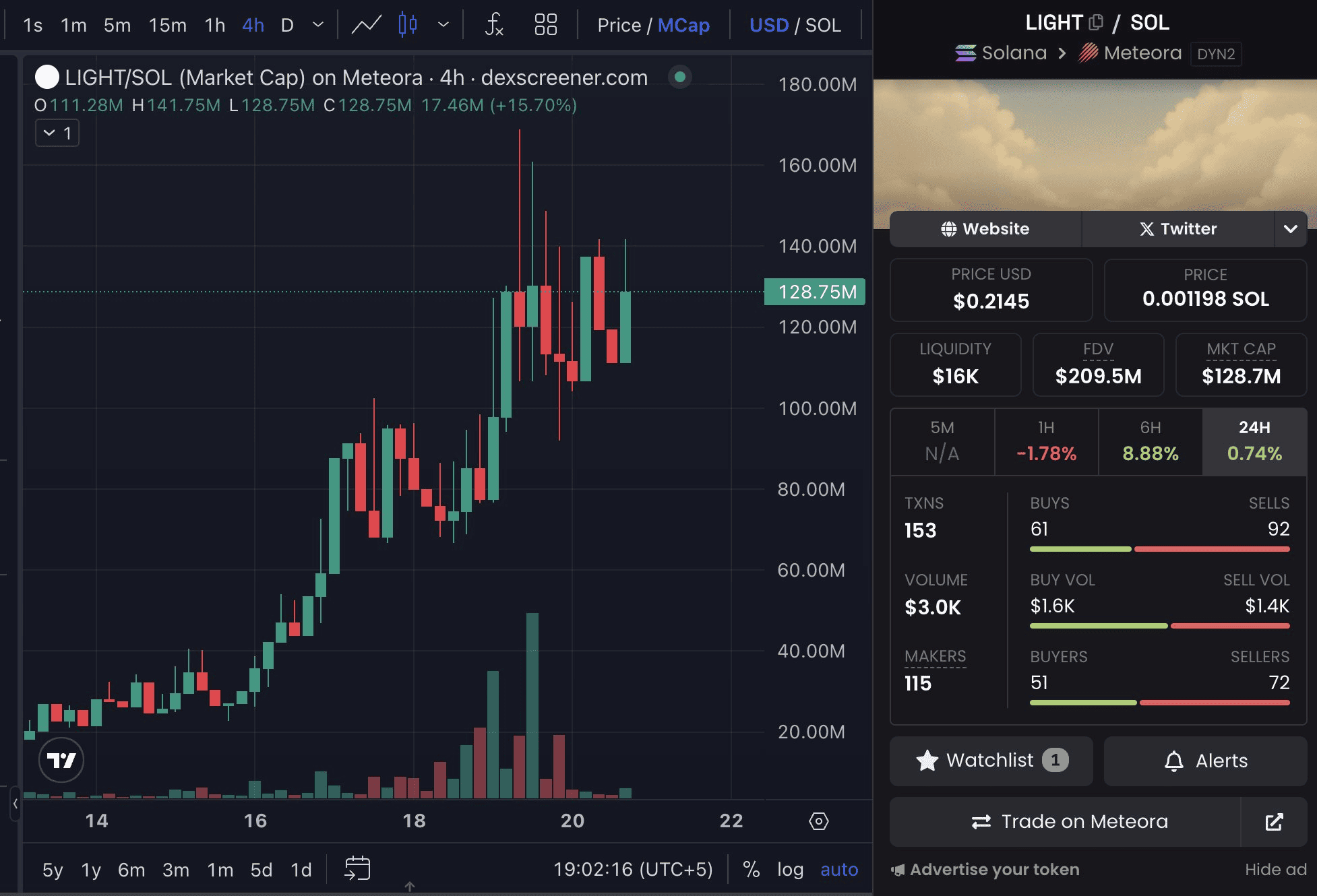Select the 15m timeframe

(x=168, y=25)
